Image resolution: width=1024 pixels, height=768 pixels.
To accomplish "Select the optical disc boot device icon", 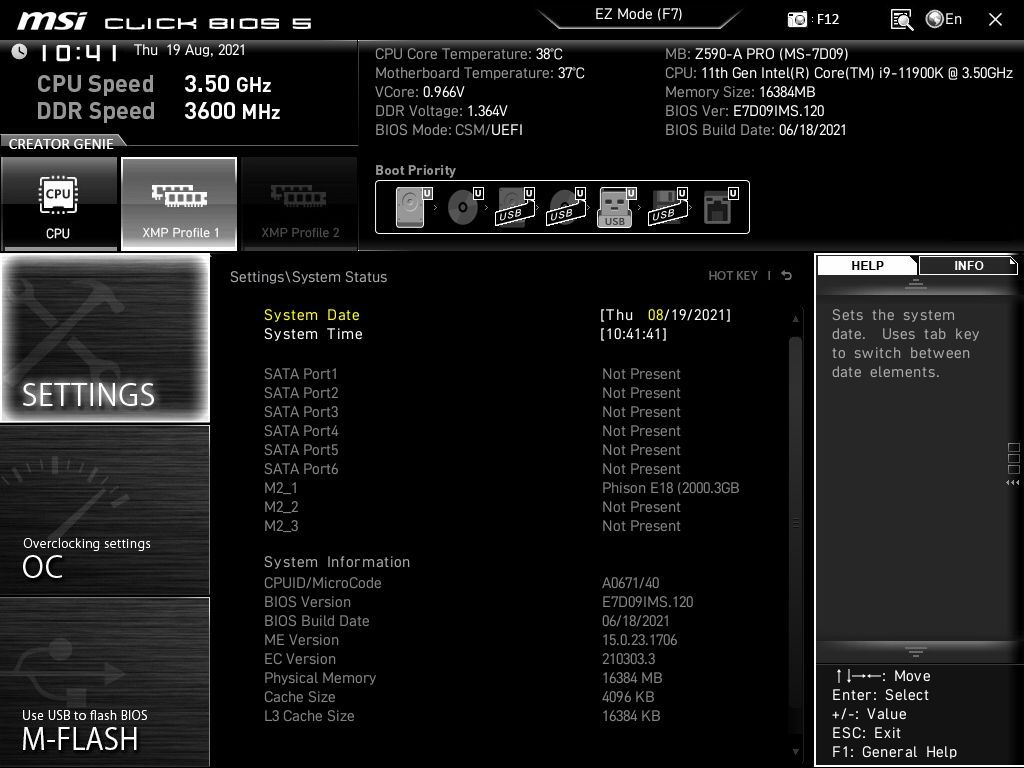I will [464, 207].
